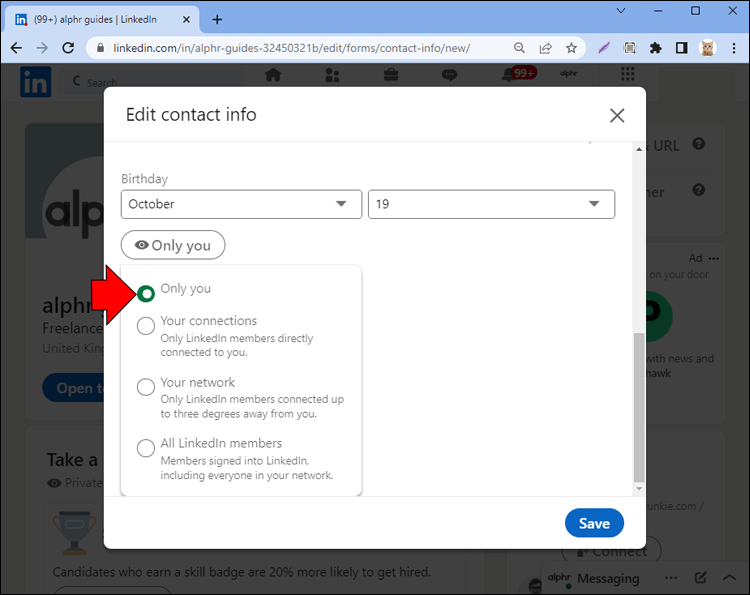750x595 pixels.
Task: Open the browser side panel icon
Action: tap(681, 48)
